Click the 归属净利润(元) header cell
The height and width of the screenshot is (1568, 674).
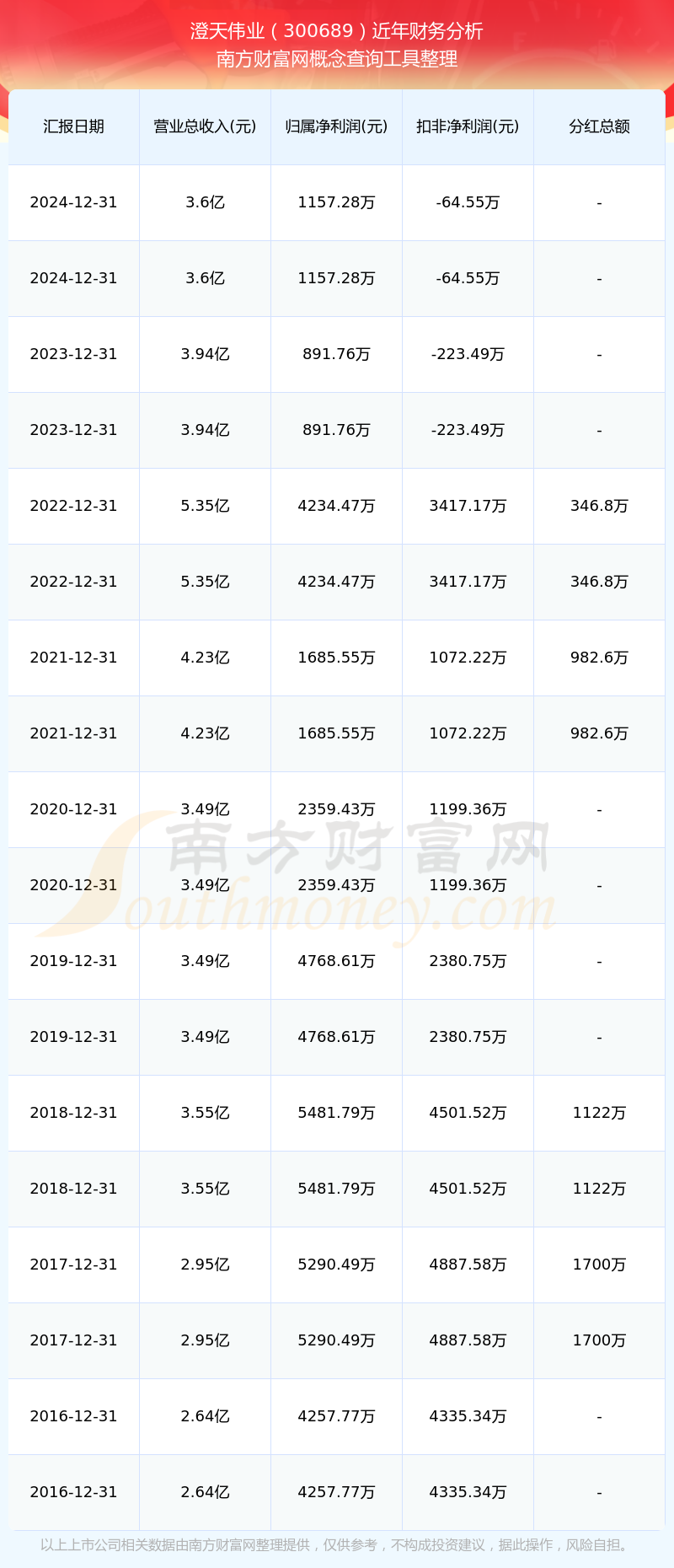pos(336,126)
